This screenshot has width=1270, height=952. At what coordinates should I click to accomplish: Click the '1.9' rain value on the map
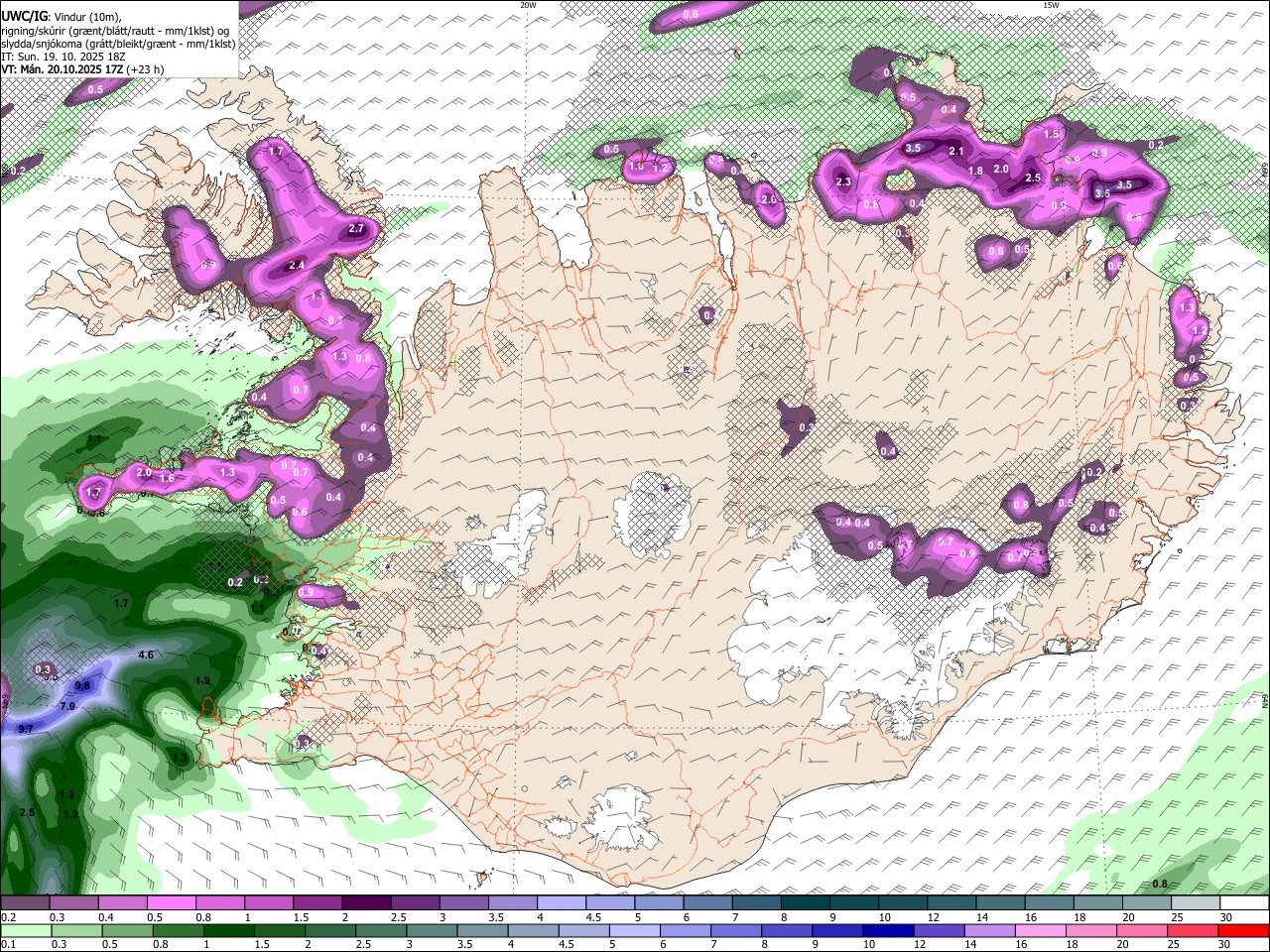(202, 680)
